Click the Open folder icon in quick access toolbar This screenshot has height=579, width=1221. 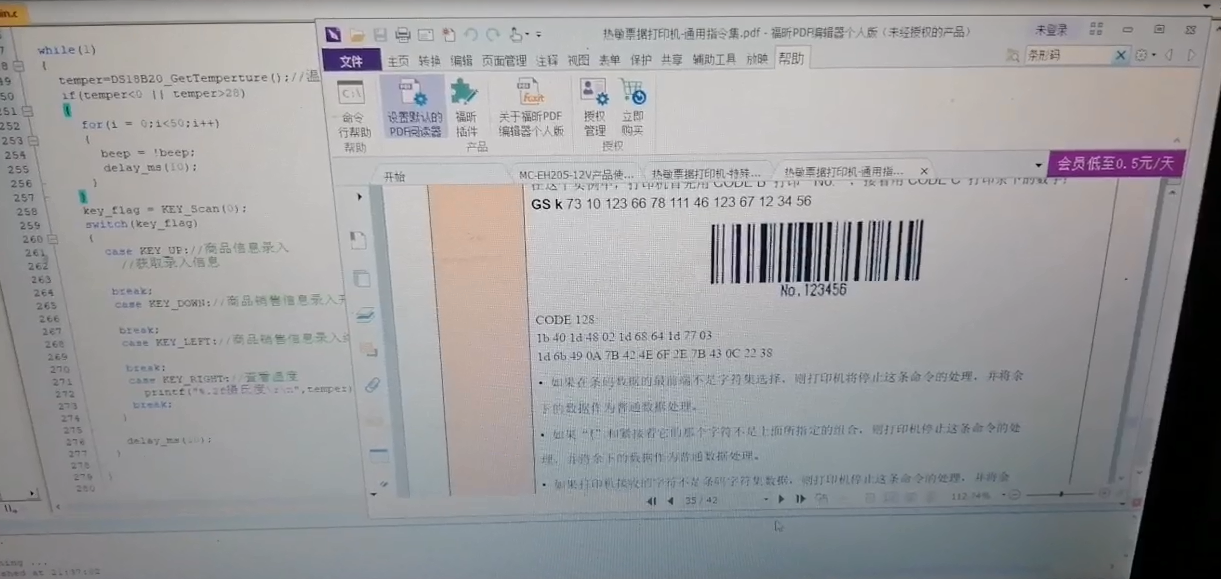(356, 34)
